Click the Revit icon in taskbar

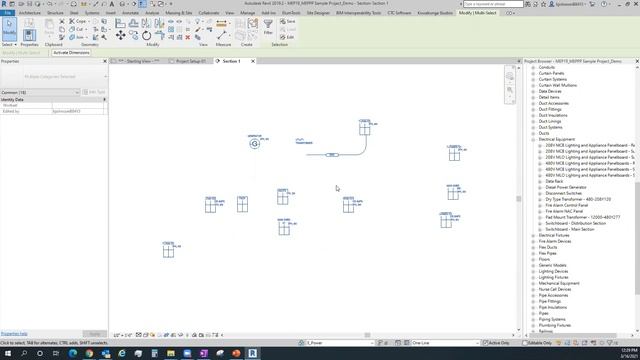click(253, 353)
